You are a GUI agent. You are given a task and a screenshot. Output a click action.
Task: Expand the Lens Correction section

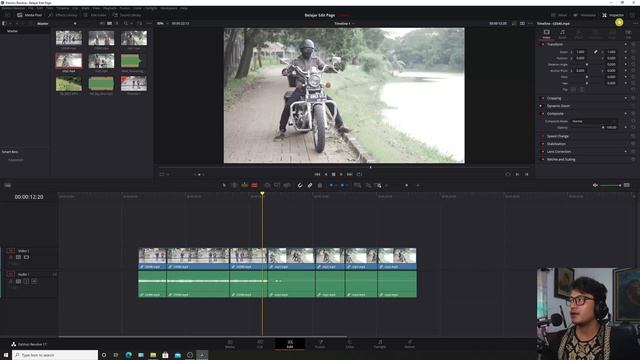pos(559,152)
